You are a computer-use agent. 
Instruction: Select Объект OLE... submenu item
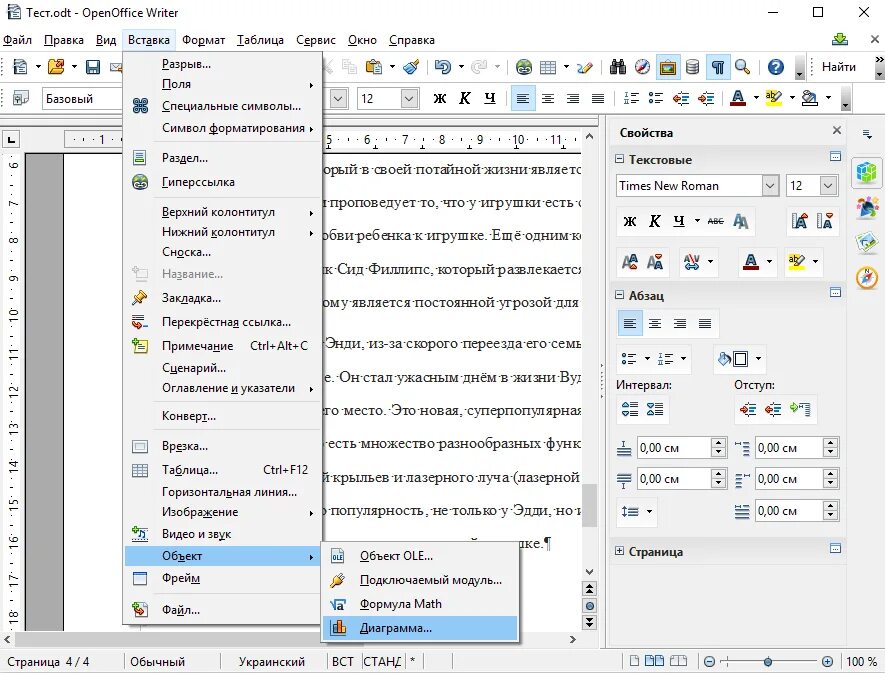[419, 556]
